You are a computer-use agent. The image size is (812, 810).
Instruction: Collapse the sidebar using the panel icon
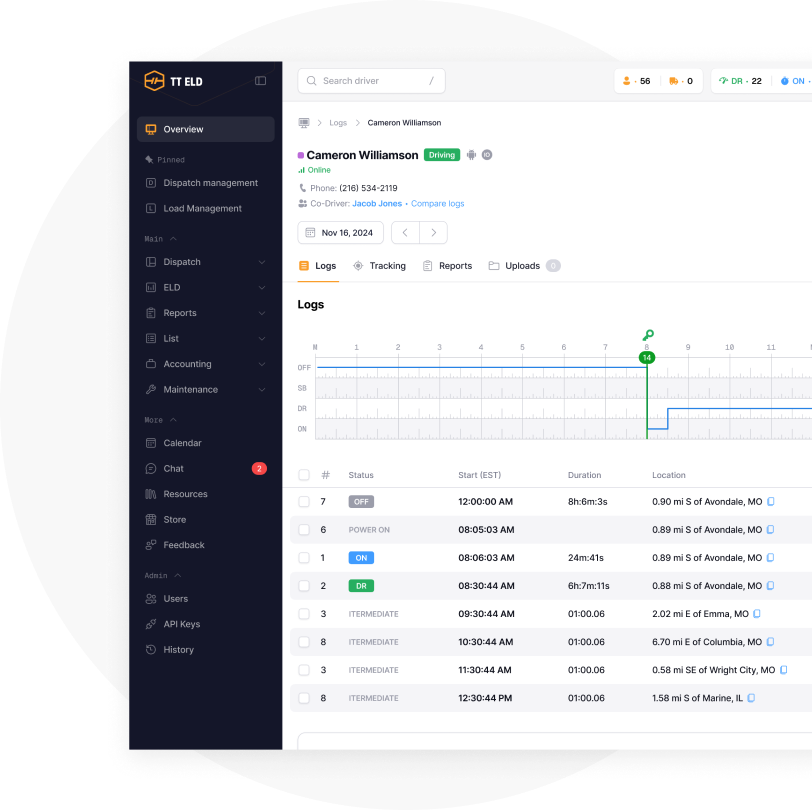(x=261, y=81)
